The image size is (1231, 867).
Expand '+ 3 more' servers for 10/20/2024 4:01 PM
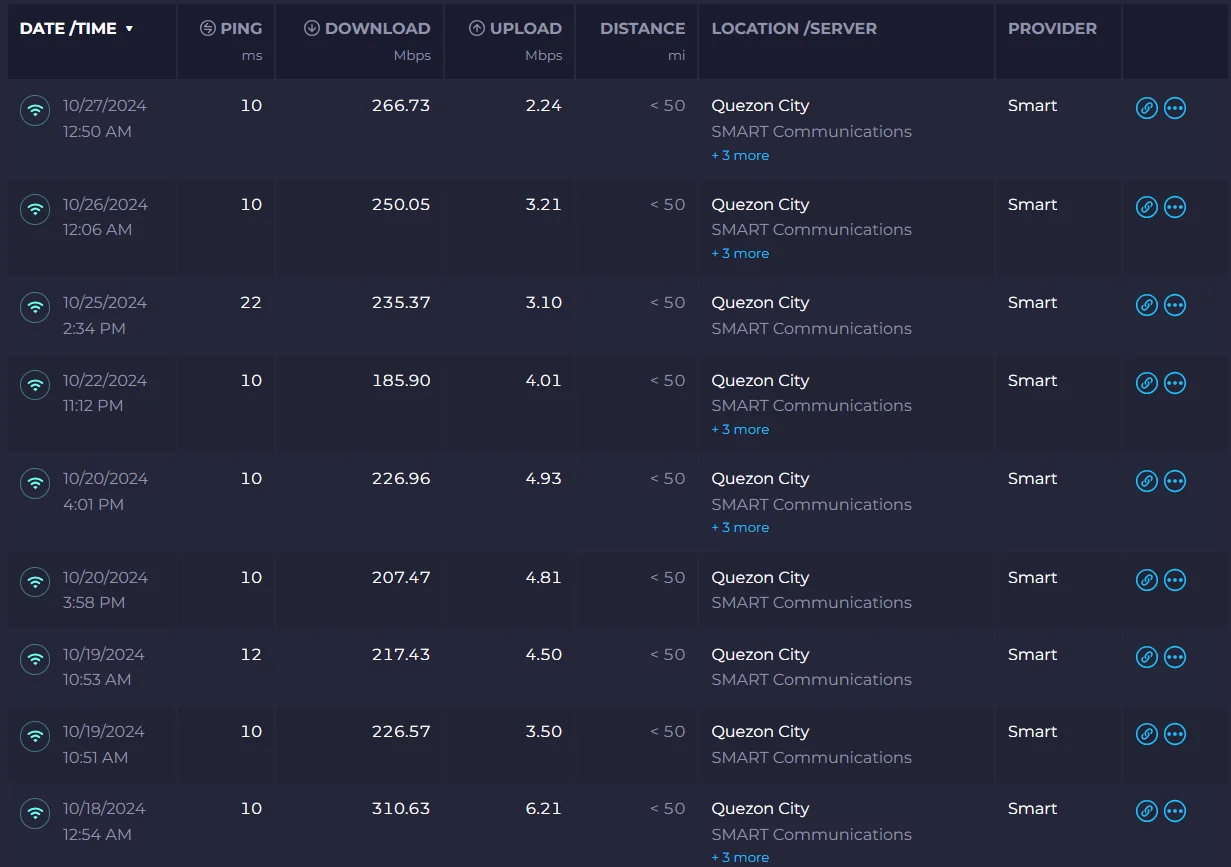[x=740, y=528]
